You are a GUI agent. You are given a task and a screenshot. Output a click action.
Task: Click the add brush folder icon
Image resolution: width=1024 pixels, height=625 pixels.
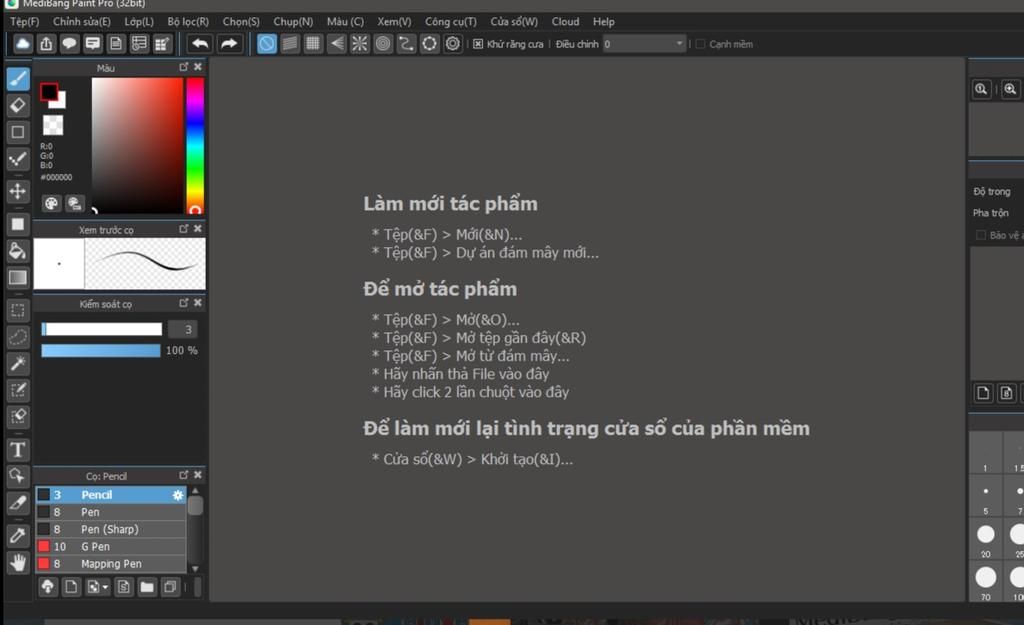pos(147,587)
